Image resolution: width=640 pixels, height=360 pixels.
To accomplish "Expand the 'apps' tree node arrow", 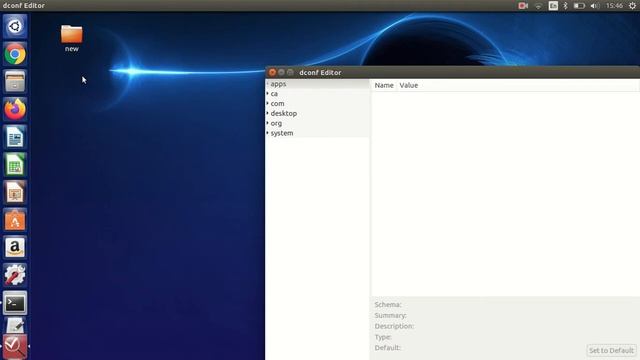I will tap(268, 84).
